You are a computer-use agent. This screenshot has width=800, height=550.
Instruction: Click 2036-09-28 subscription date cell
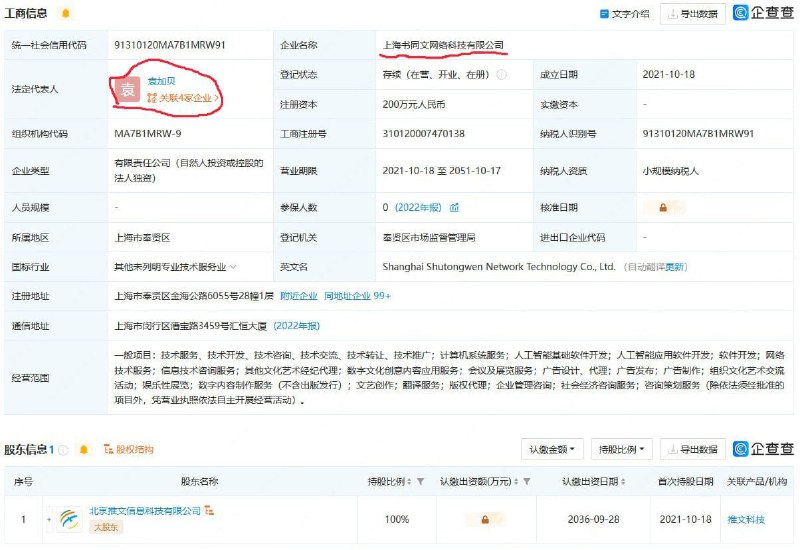(593, 519)
